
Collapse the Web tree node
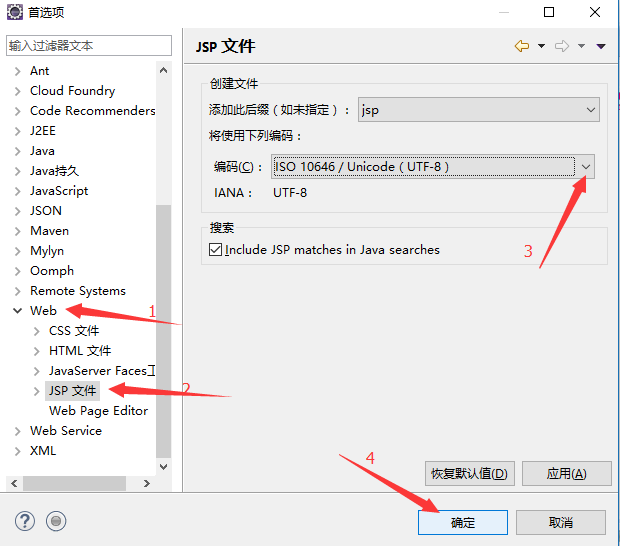[17, 311]
